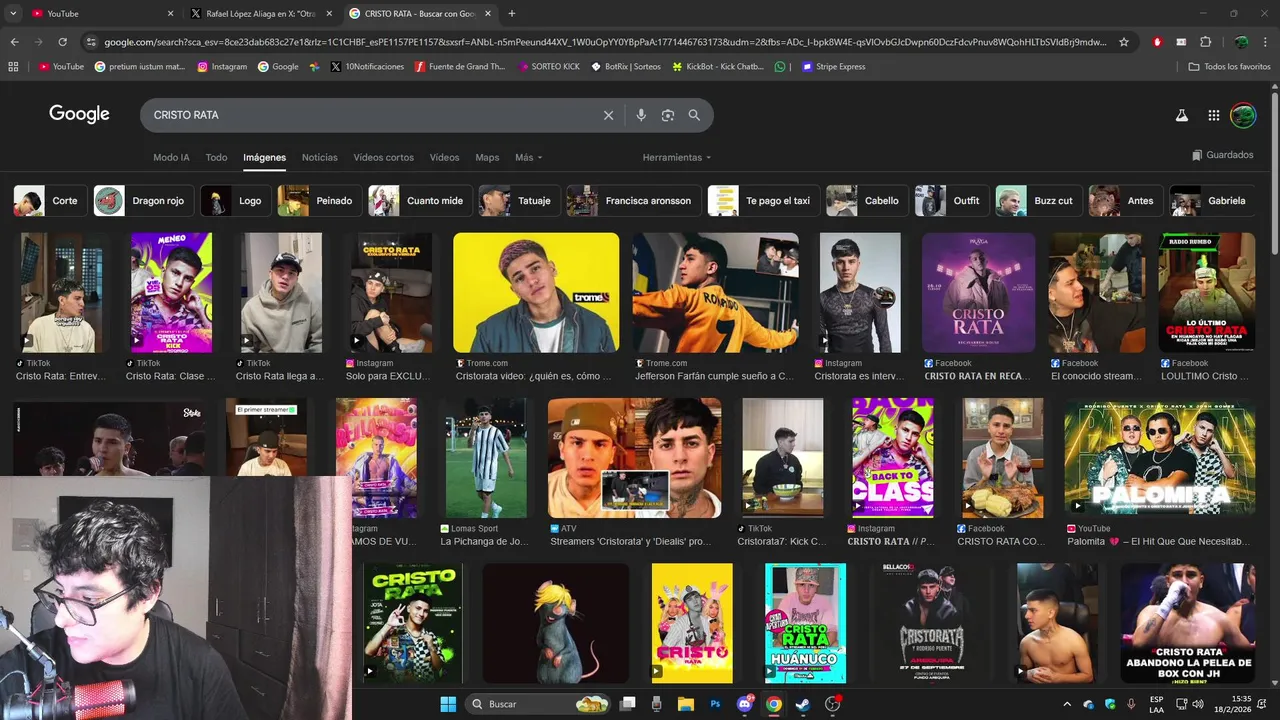Open the Videos results tab
Viewport: 1280px width, 720px height.
(x=444, y=157)
